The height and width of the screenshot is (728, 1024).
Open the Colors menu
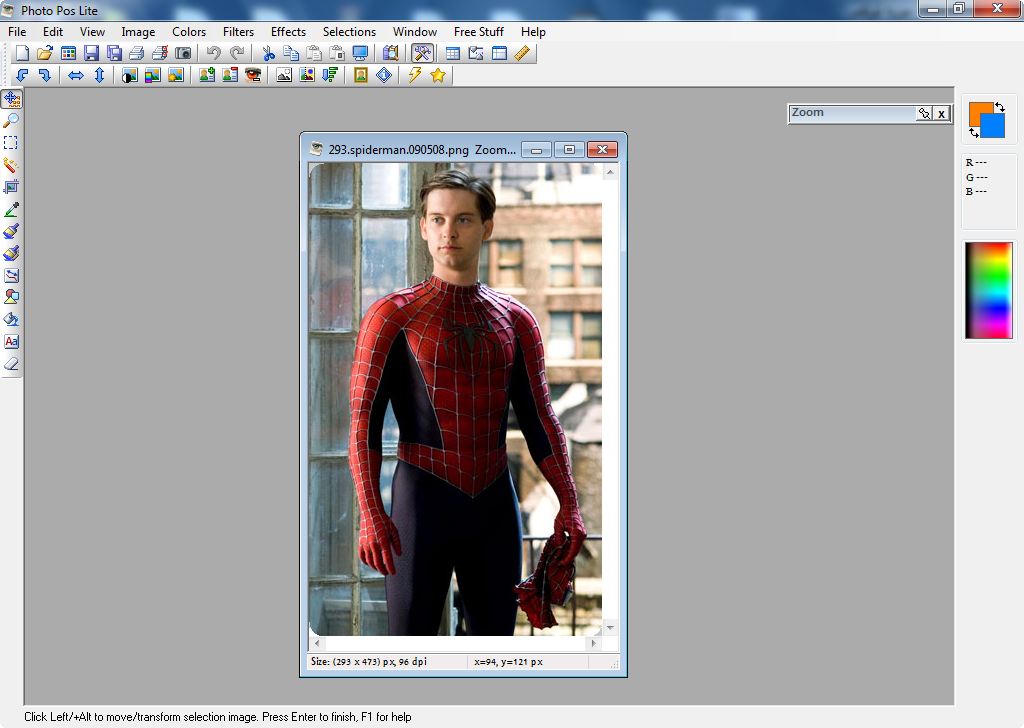click(189, 31)
